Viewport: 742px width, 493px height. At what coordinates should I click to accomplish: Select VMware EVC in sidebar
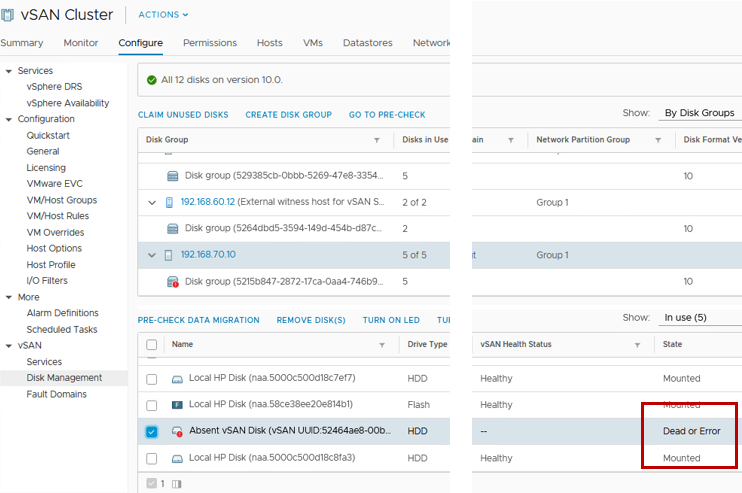click(x=54, y=184)
